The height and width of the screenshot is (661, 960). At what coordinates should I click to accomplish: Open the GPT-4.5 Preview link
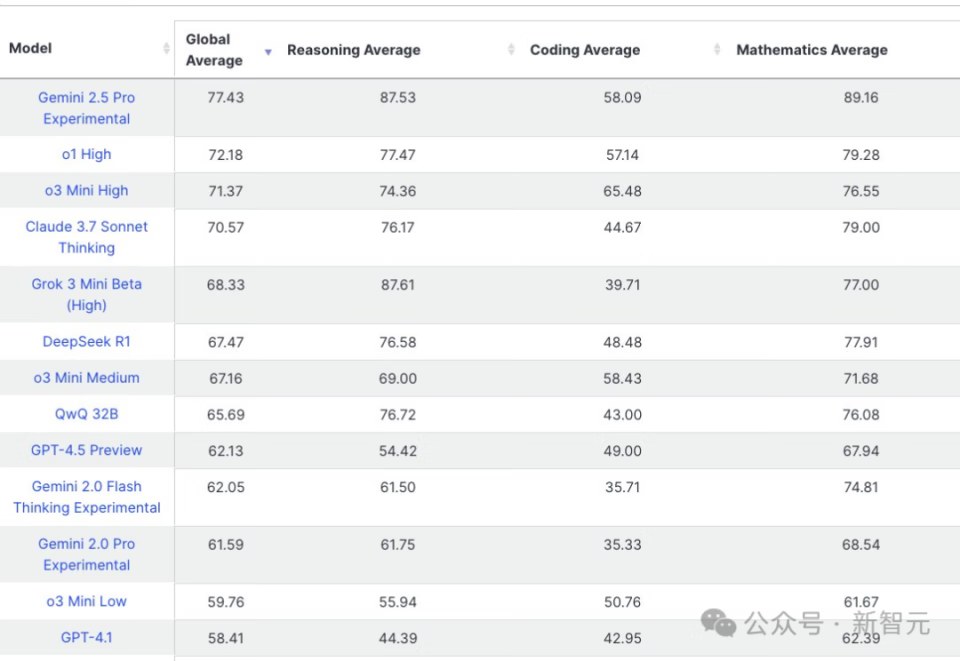click(x=86, y=450)
